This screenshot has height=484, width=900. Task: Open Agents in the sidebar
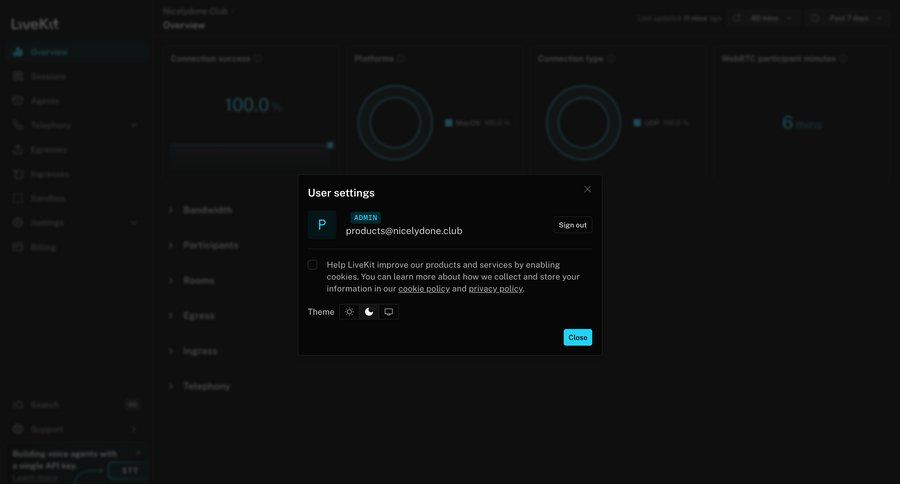[75, 100]
